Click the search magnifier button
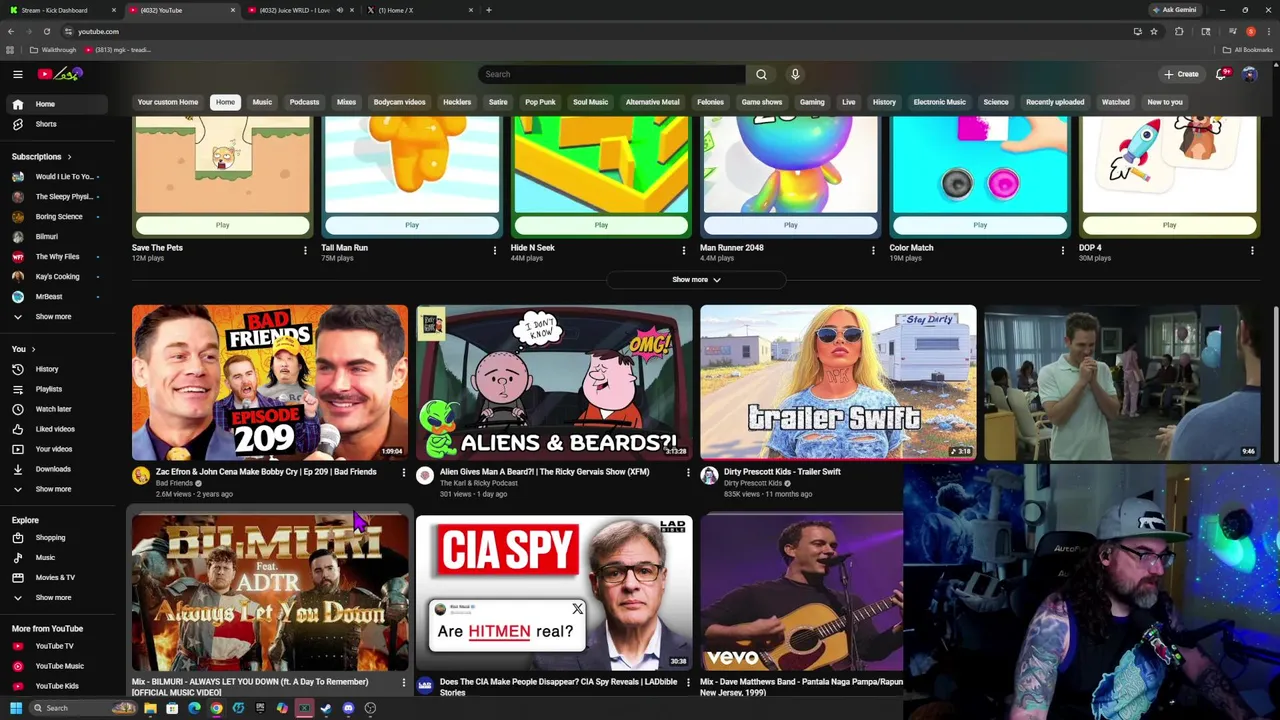The height and width of the screenshot is (720, 1280). point(761,74)
